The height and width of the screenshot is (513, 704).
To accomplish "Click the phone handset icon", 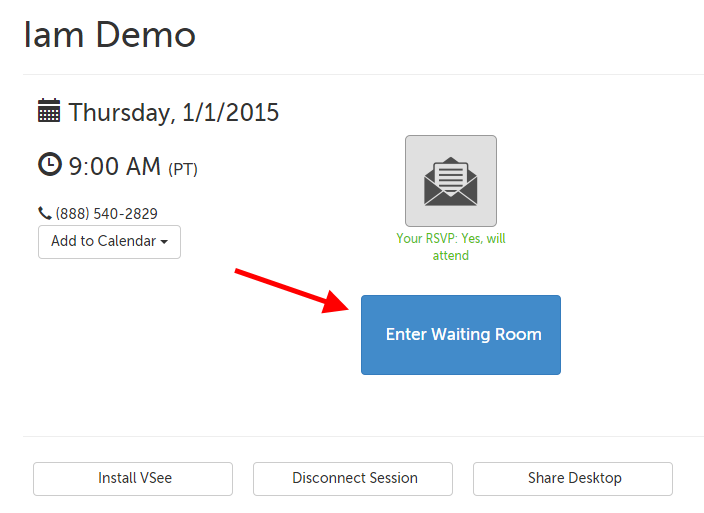I will click(44, 213).
